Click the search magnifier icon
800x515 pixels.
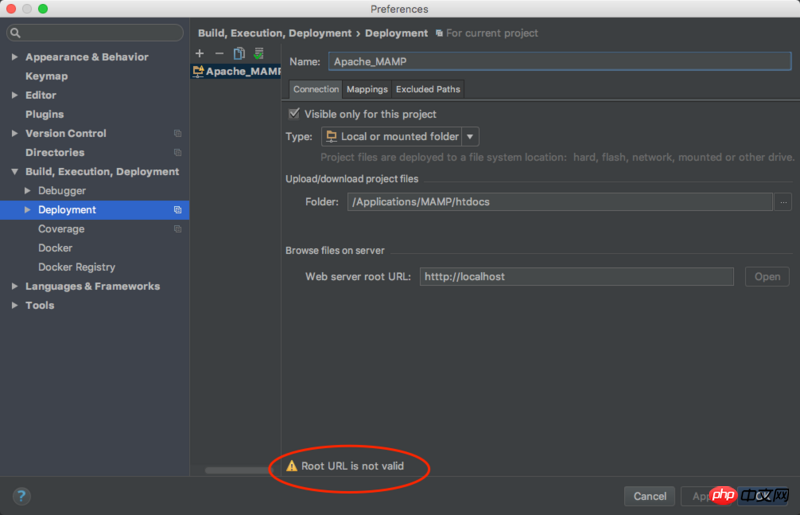pyautogui.click(x=15, y=33)
